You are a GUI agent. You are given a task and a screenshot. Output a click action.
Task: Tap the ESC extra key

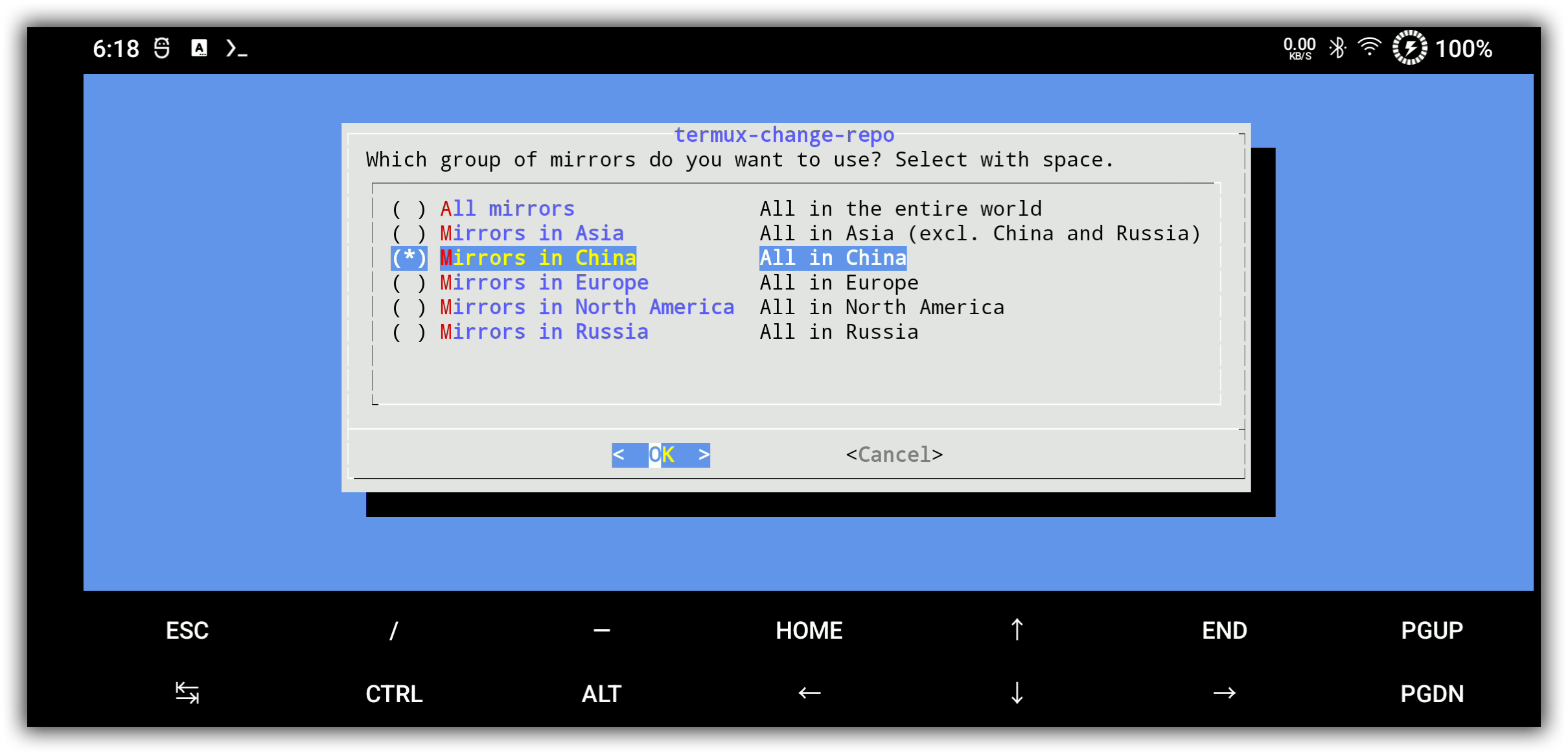click(x=187, y=630)
